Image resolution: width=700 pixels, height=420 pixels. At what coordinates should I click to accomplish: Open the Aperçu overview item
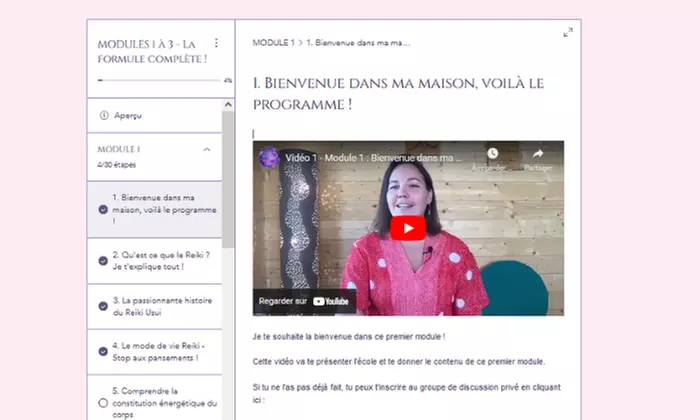point(154,115)
